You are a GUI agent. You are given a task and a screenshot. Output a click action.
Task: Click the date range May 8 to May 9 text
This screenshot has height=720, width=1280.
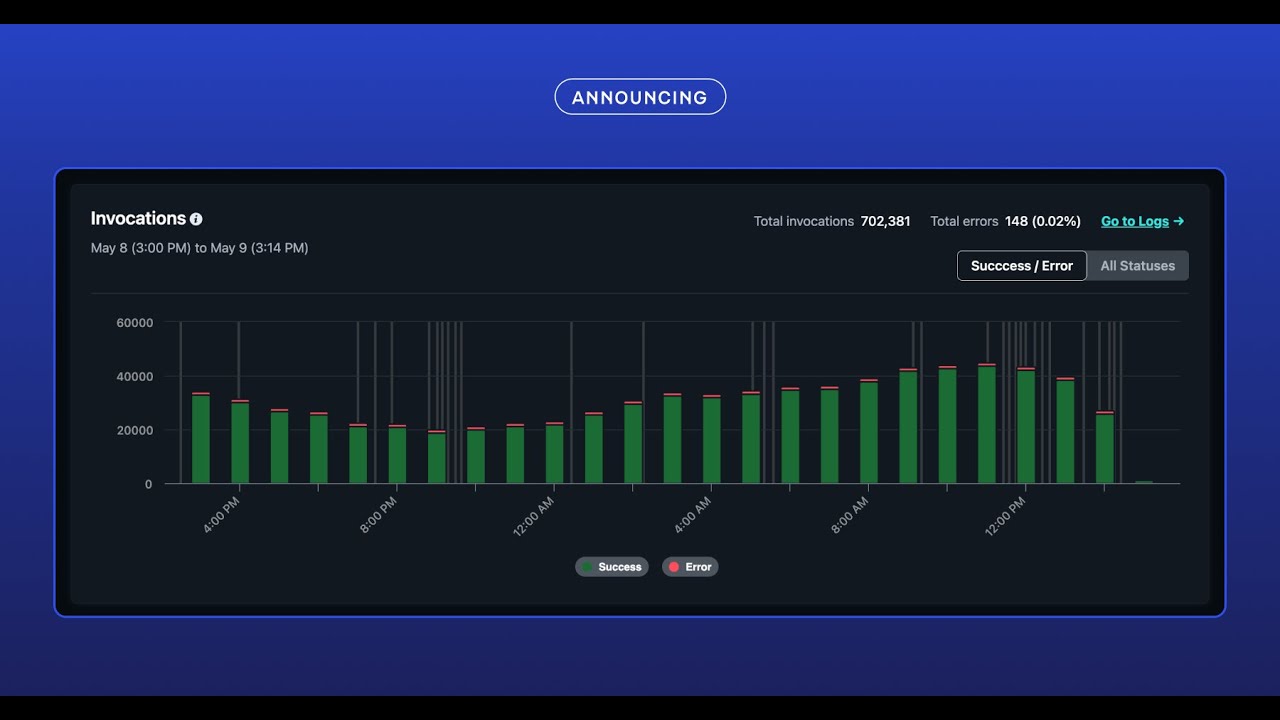pyautogui.click(x=199, y=248)
